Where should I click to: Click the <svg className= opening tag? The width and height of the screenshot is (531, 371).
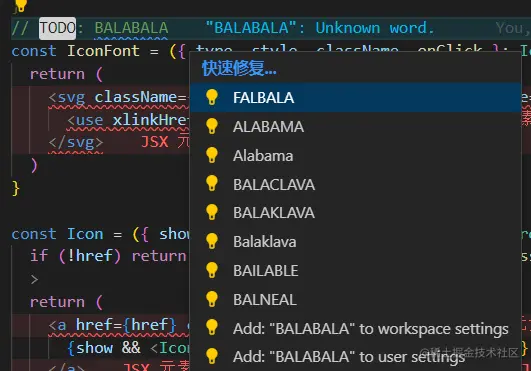click(x=118, y=97)
